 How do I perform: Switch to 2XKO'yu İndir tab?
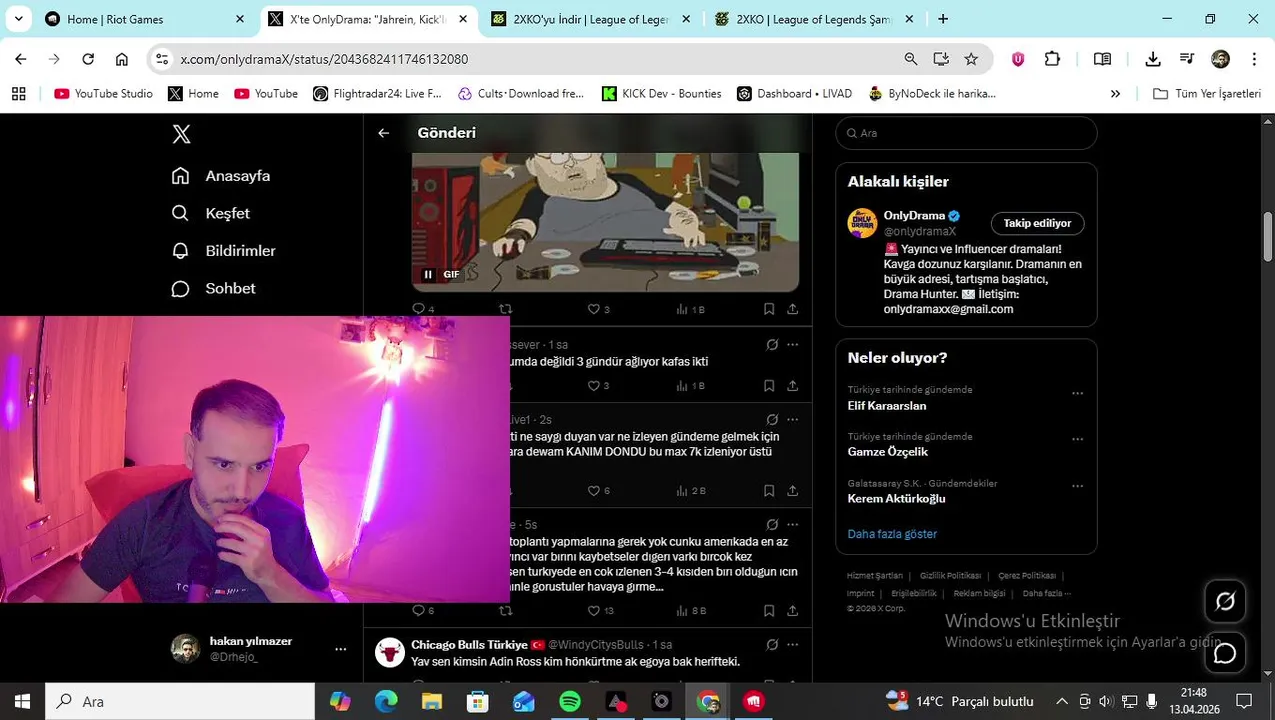click(588, 19)
